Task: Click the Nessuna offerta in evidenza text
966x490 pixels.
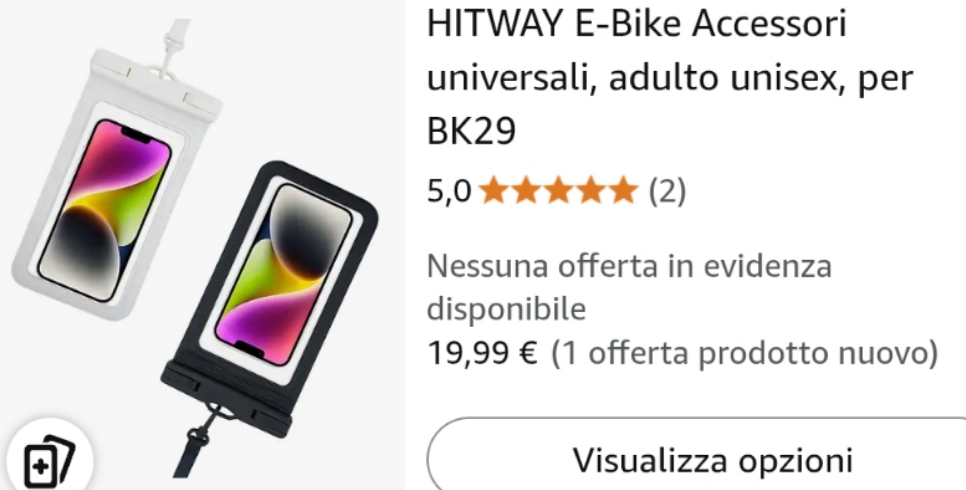Action: tap(629, 266)
